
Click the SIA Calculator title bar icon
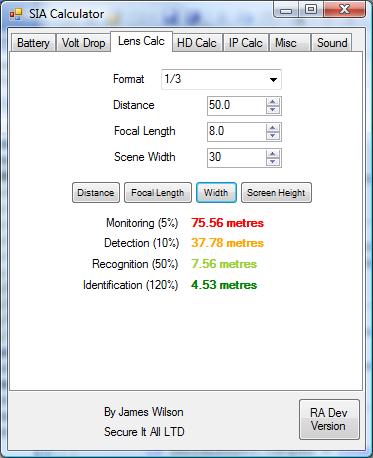[16, 14]
